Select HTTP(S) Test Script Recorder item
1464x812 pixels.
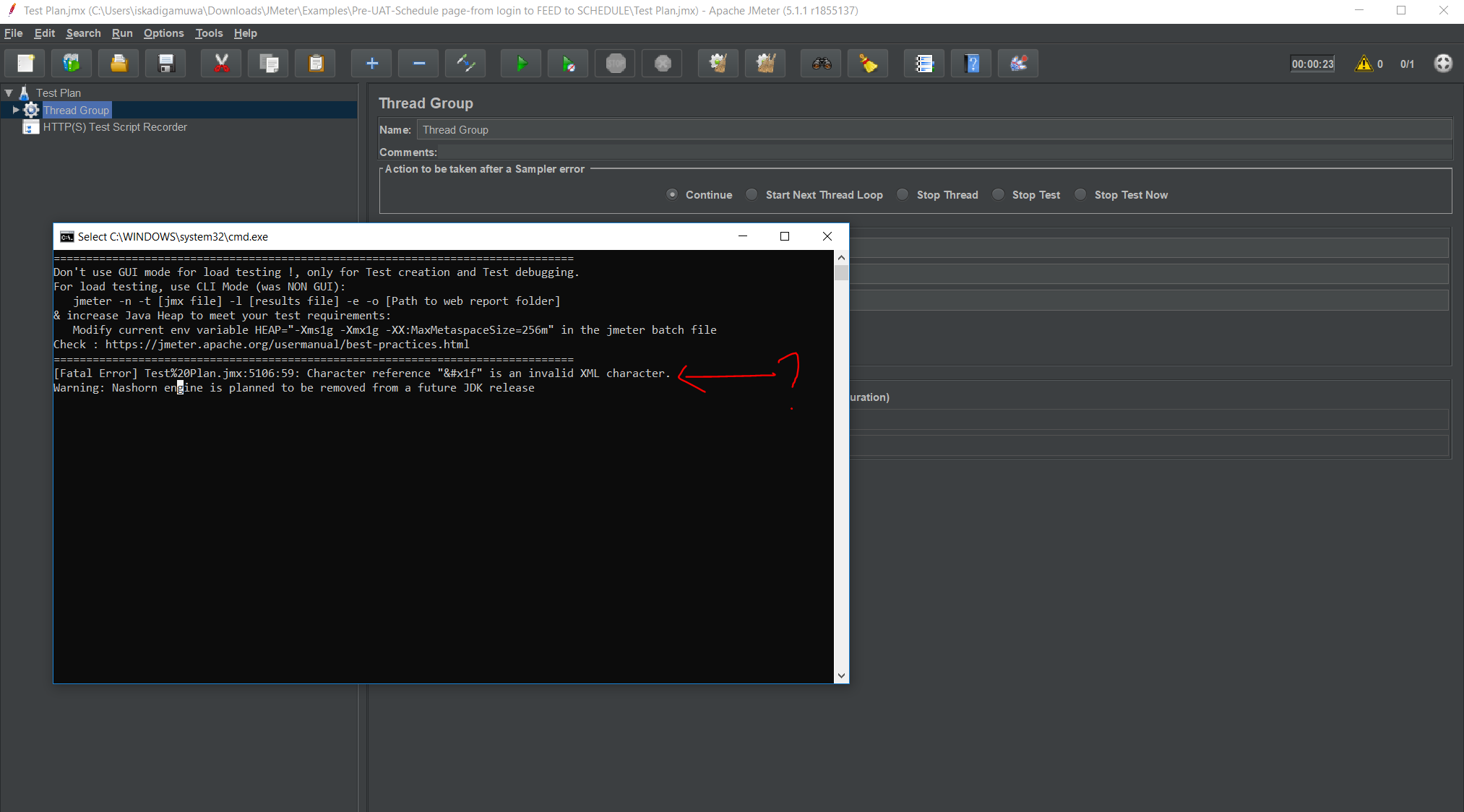tap(115, 127)
